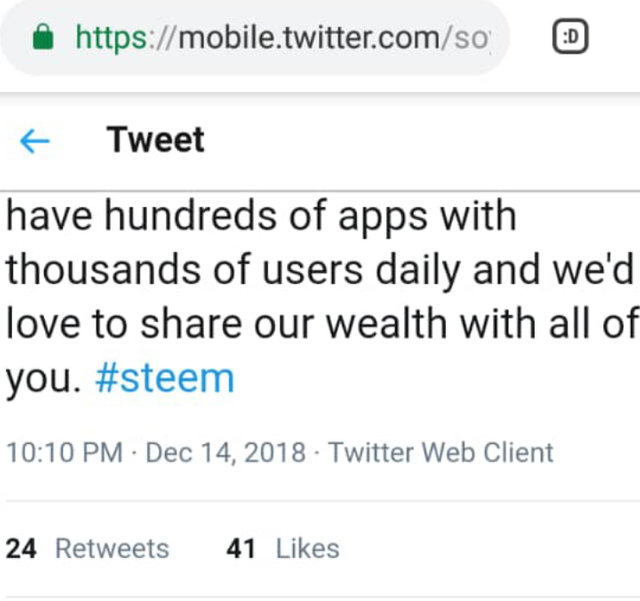
Task: Open the #steem hashtag link
Action: 164,379
